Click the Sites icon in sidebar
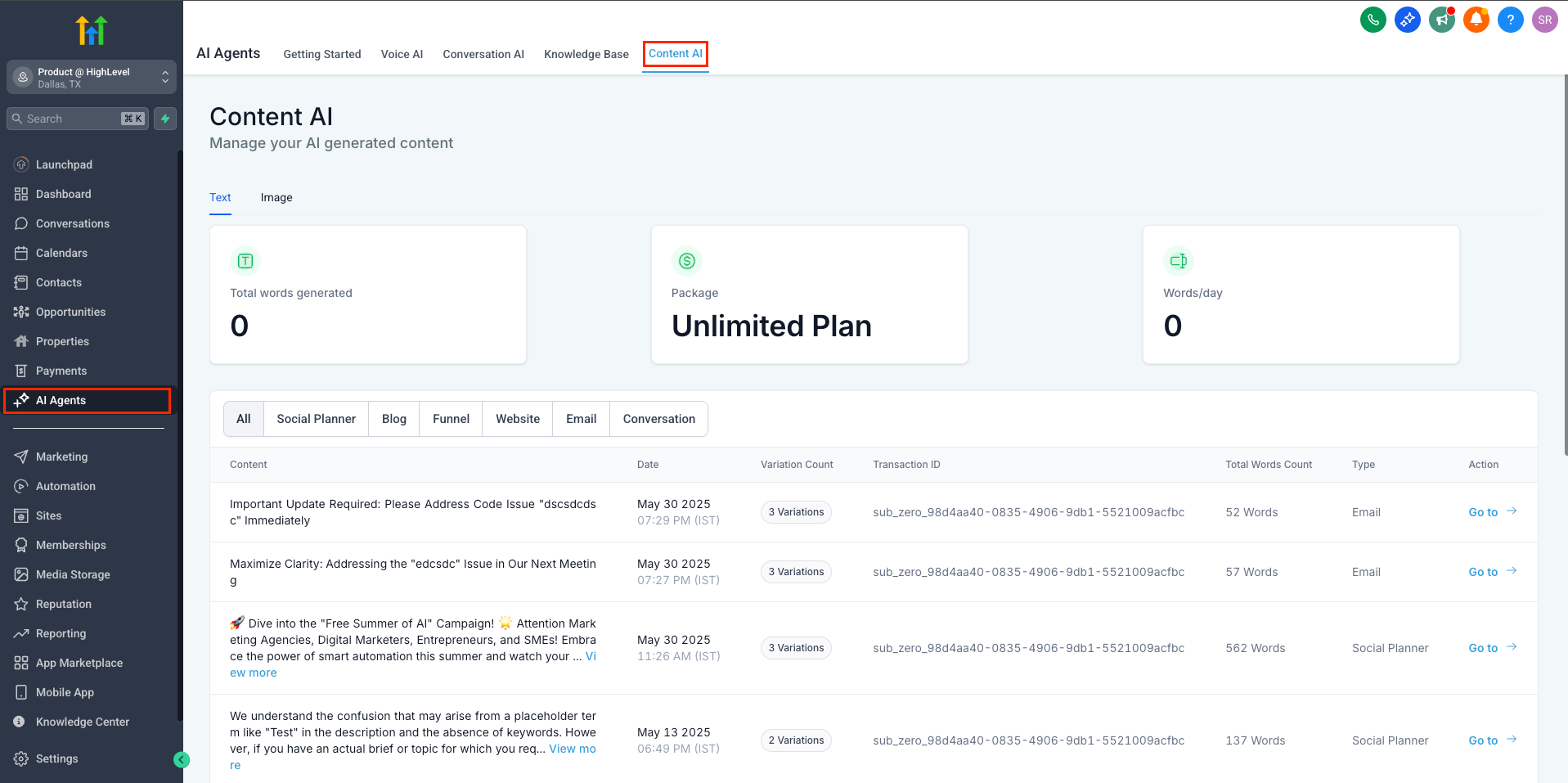Screen dimensions: 1568x783 (x=21, y=515)
